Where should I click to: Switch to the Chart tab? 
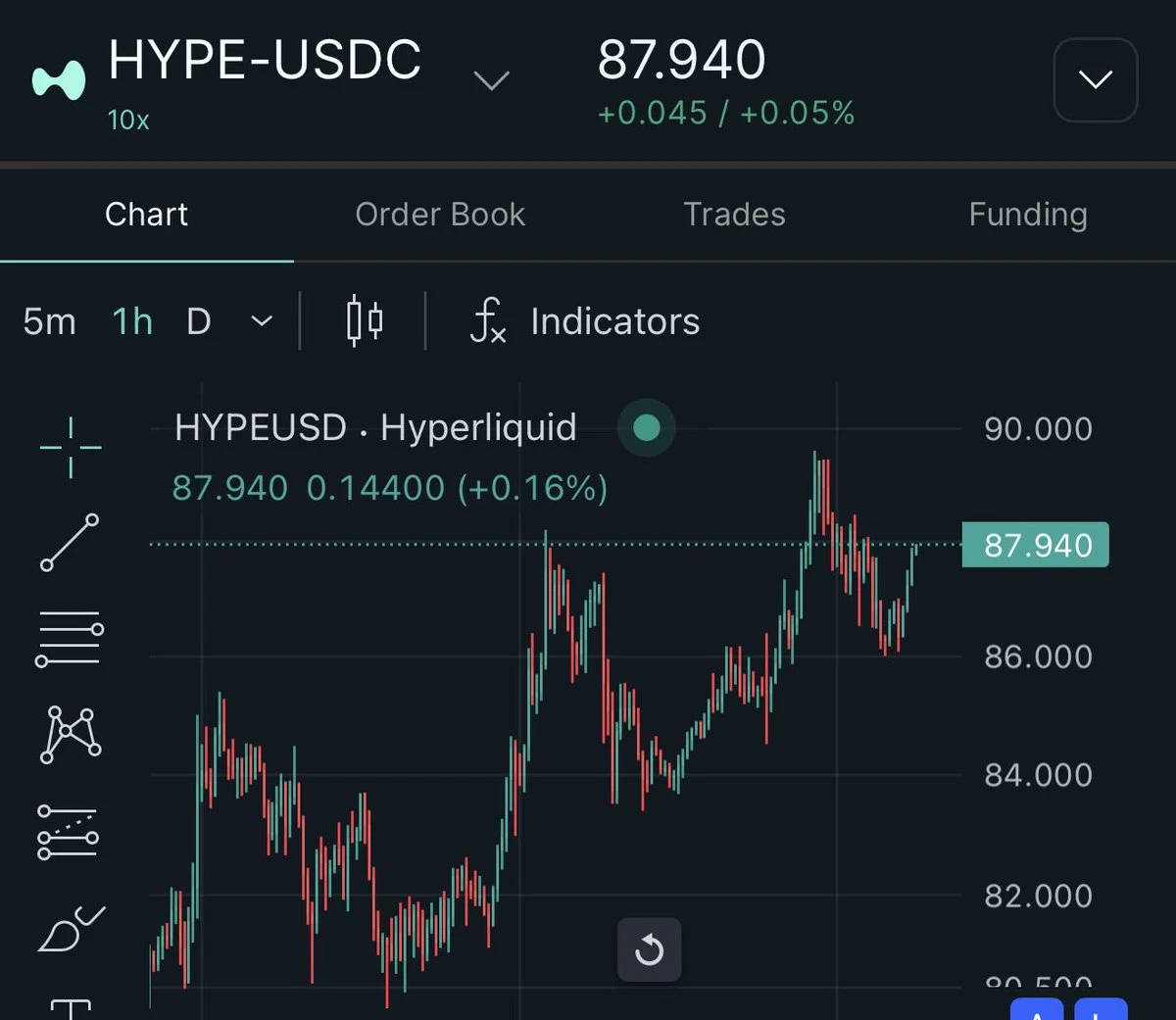(146, 215)
